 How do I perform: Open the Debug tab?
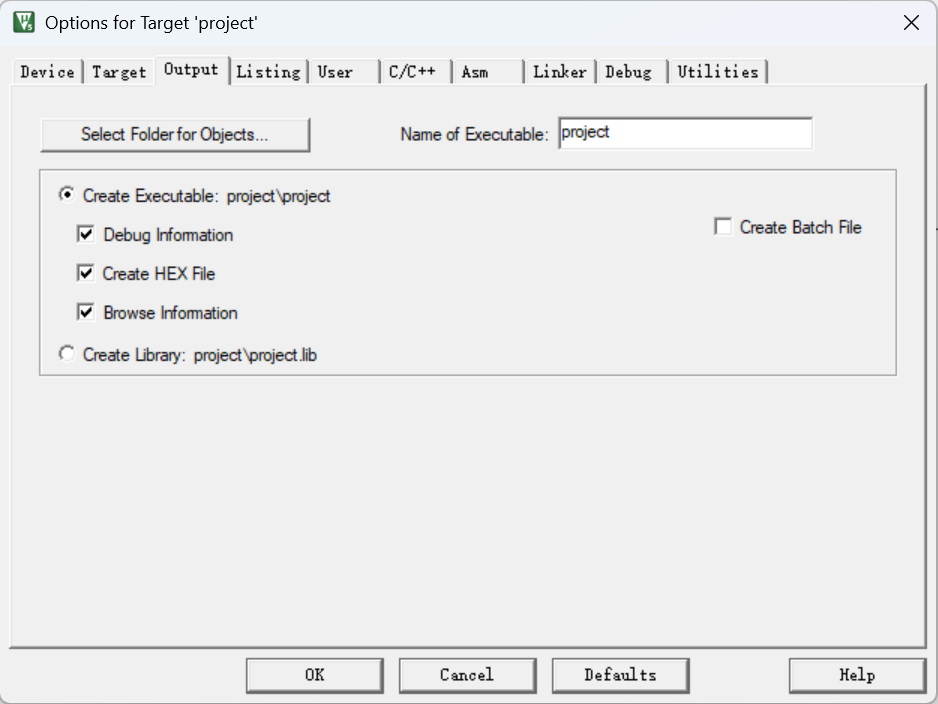pyautogui.click(x=632, y=72)
